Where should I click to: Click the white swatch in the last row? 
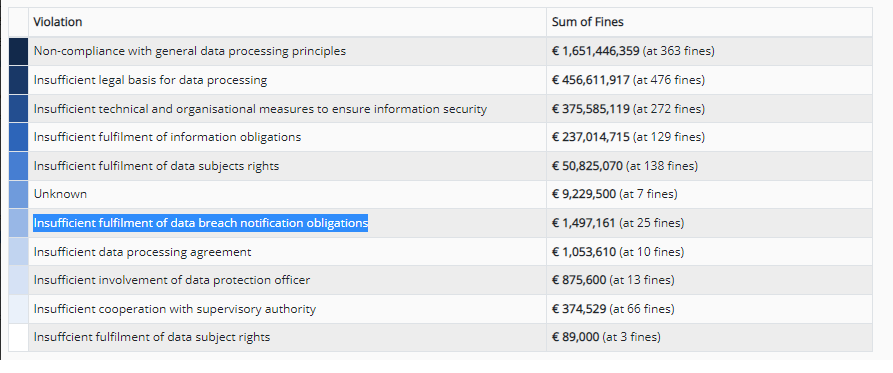[x=18, y=337]
